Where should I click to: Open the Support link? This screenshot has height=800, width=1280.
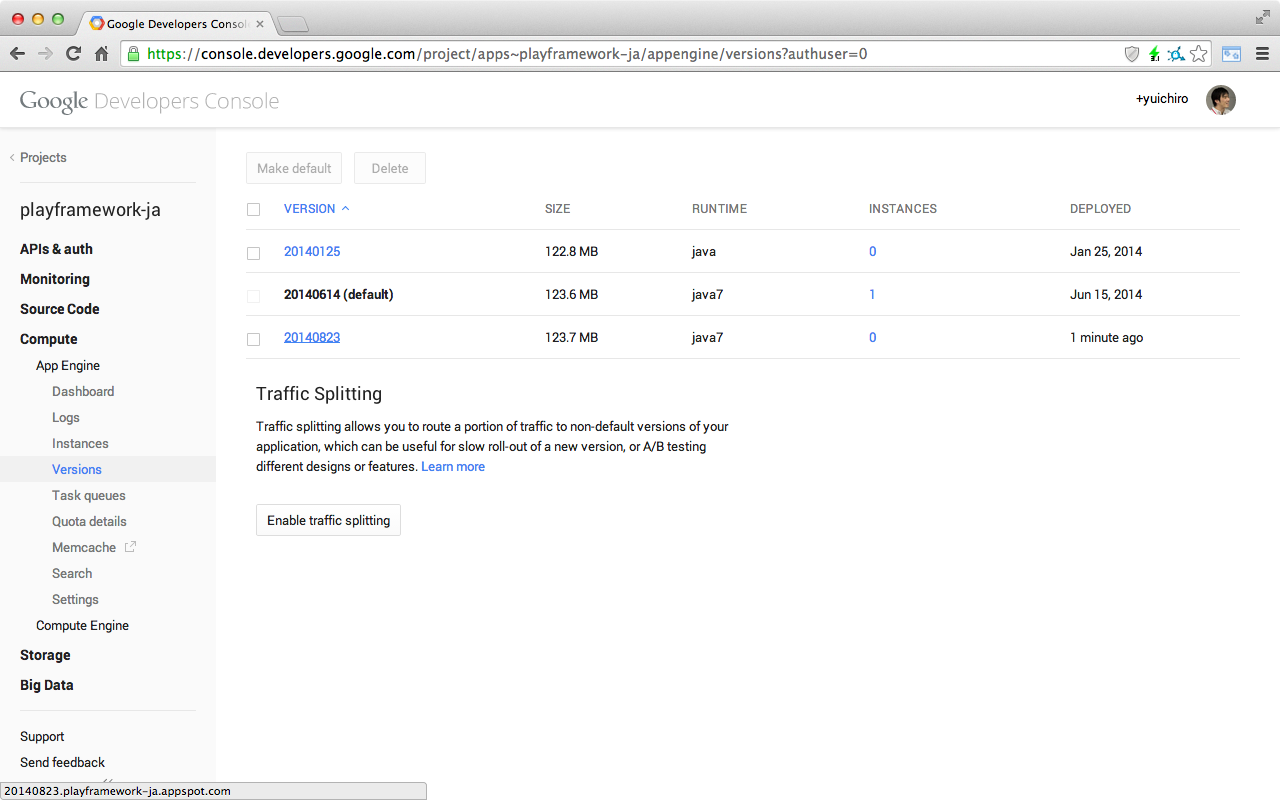pos(42,737)
